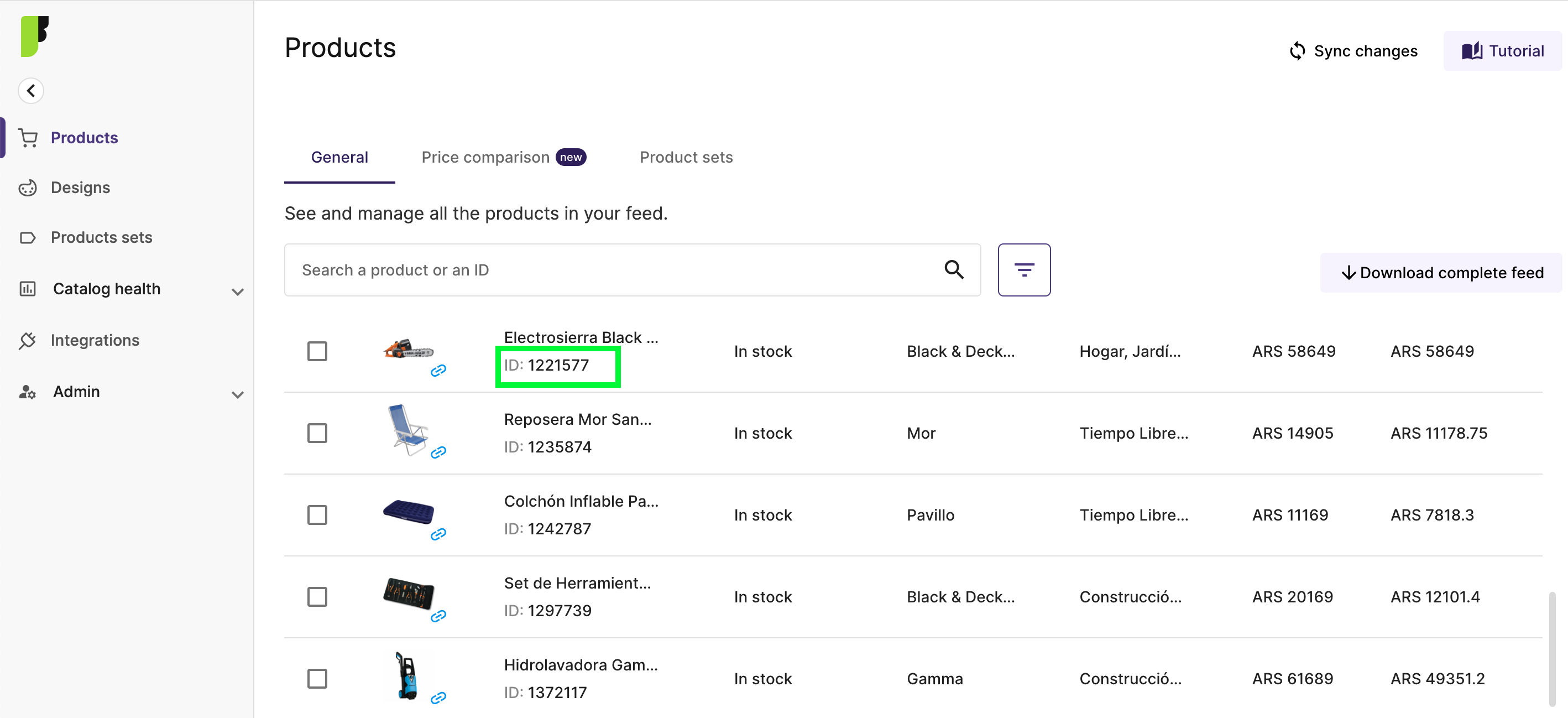Click the Sync changes refresh icon
Screen dimensions: 1568x718
tap(1297, 51)
